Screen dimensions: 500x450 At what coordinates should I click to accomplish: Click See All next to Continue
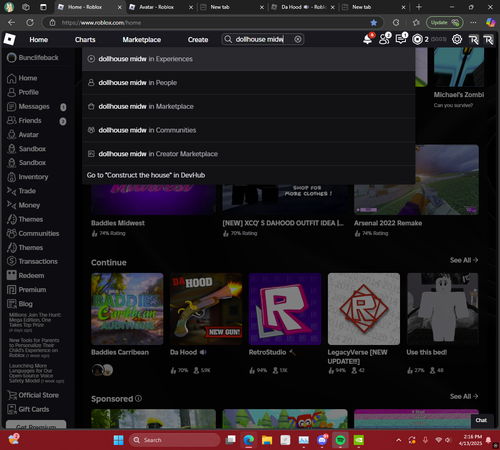pos(464,260)
